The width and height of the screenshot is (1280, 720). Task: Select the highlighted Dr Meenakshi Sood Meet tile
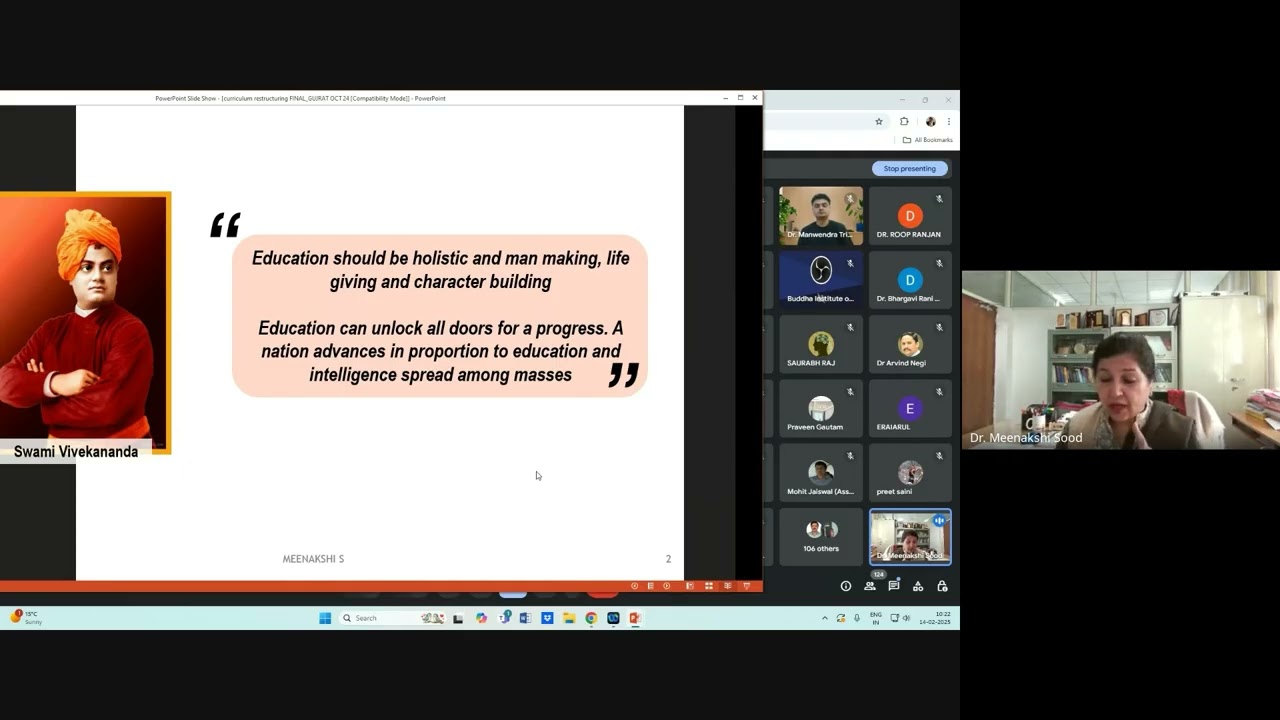click(x=910, y=537)
